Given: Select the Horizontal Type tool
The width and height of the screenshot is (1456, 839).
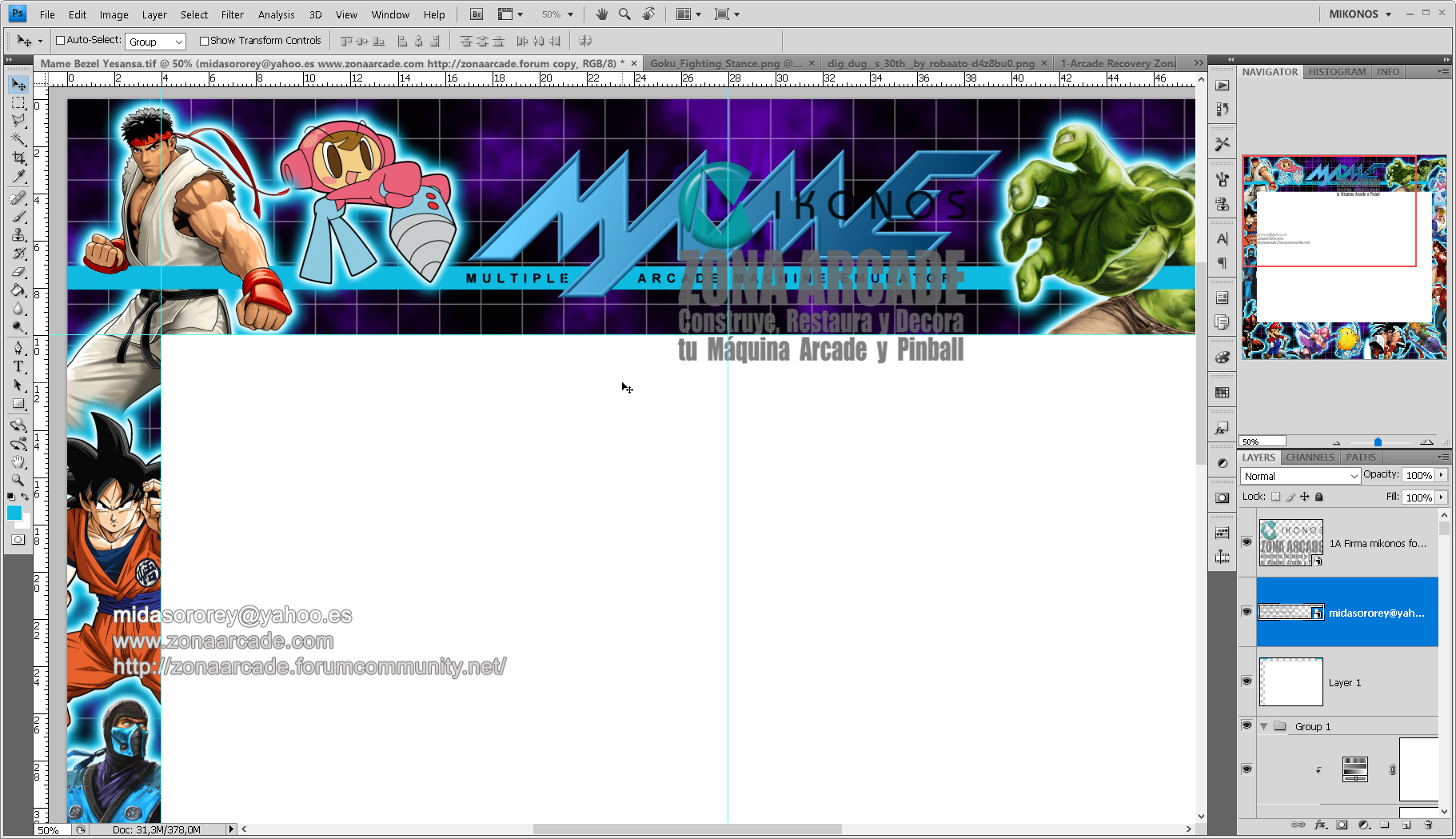Looking at the screenshot, I should pyautogui.click(x=18, y=366).
